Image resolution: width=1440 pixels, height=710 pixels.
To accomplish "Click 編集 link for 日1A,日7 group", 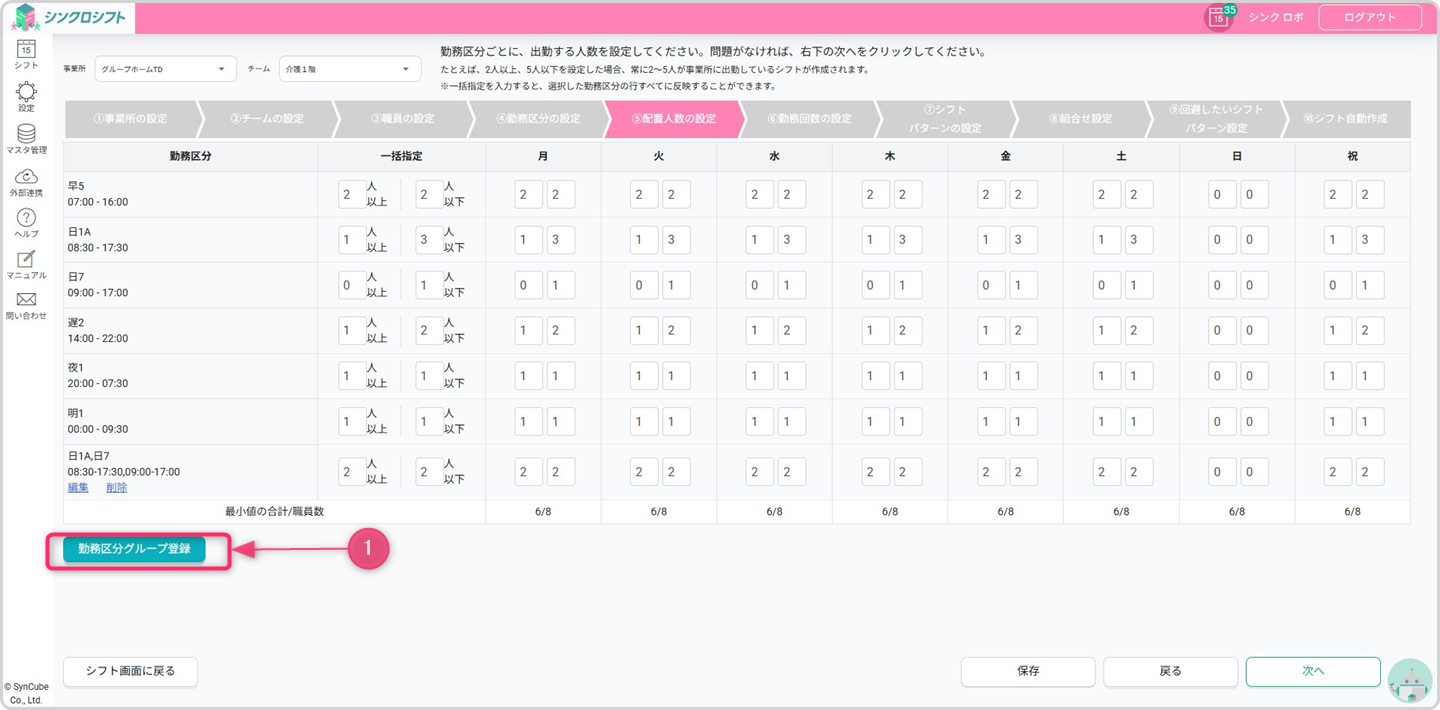I will tap(78, 487).
